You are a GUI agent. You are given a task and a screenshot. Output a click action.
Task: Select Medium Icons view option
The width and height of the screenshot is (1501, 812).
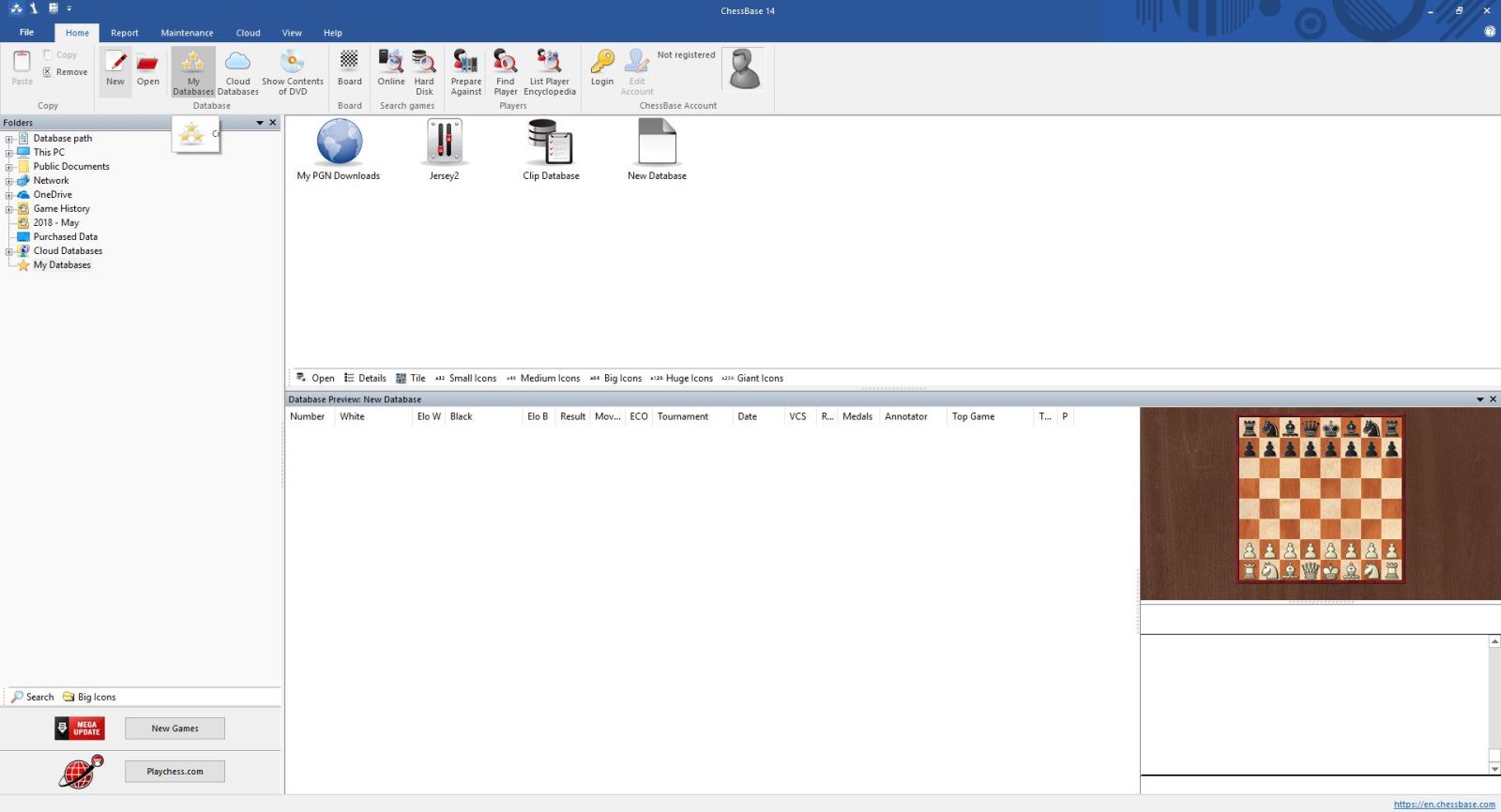(x=543, y=379)
